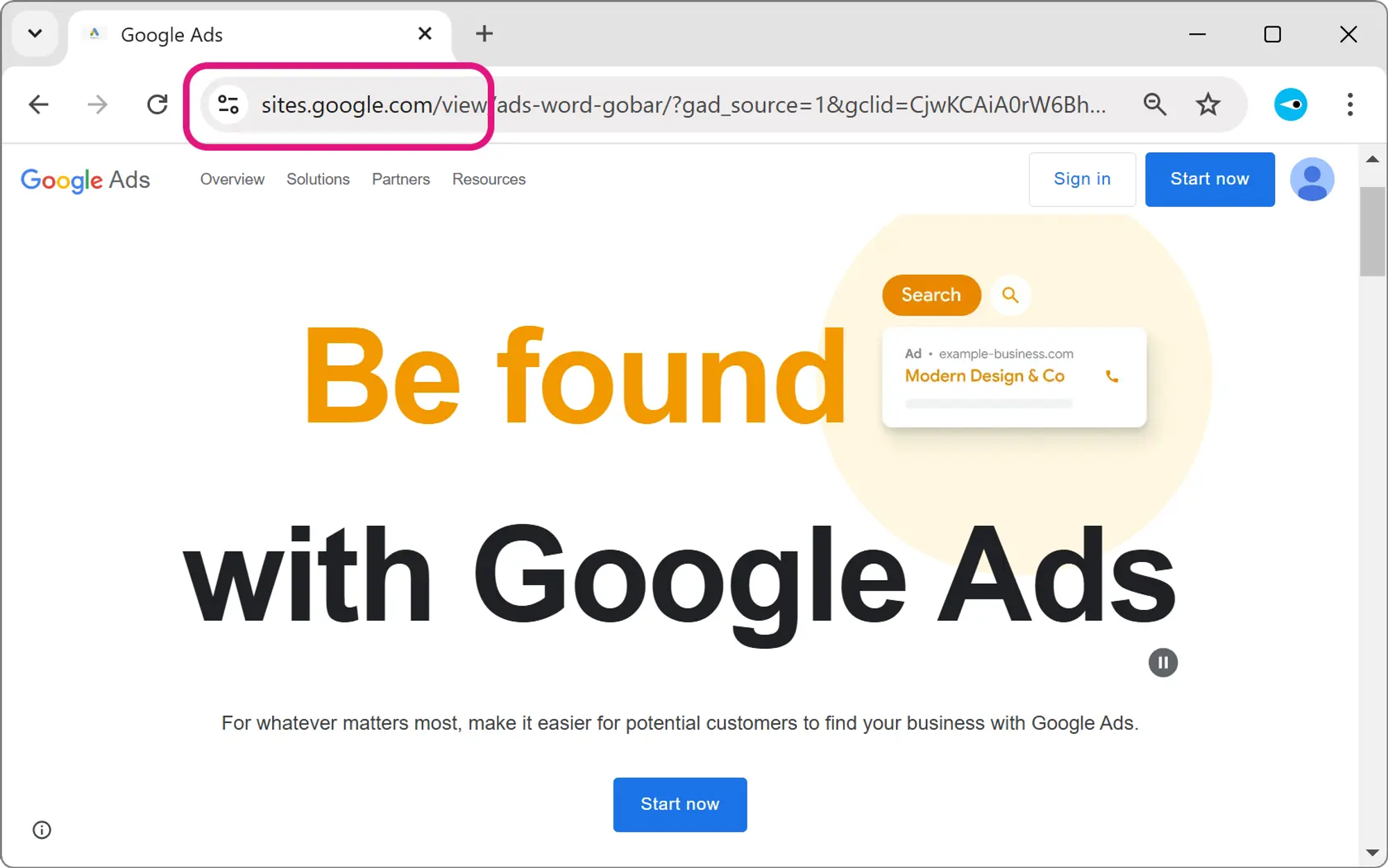The image size is (1388, 868).
Task: Click the reload page icon
Action: click(x=157, y=105)
